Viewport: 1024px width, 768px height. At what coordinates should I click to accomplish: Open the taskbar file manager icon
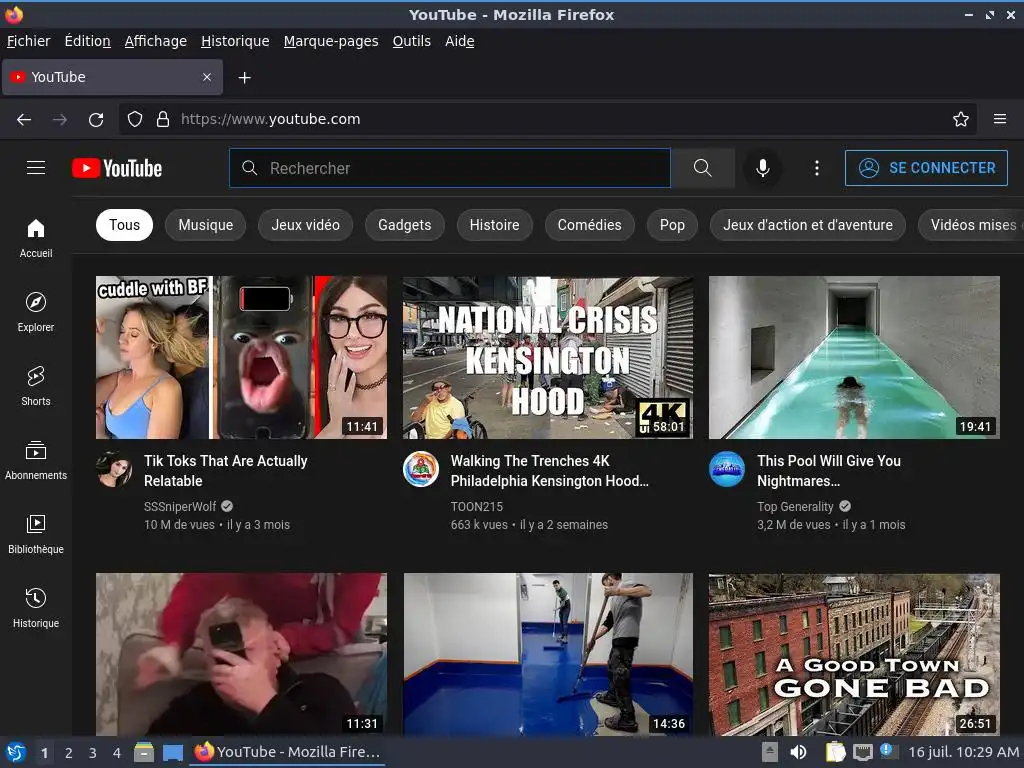pyautogui.click(x=144, y=752)
